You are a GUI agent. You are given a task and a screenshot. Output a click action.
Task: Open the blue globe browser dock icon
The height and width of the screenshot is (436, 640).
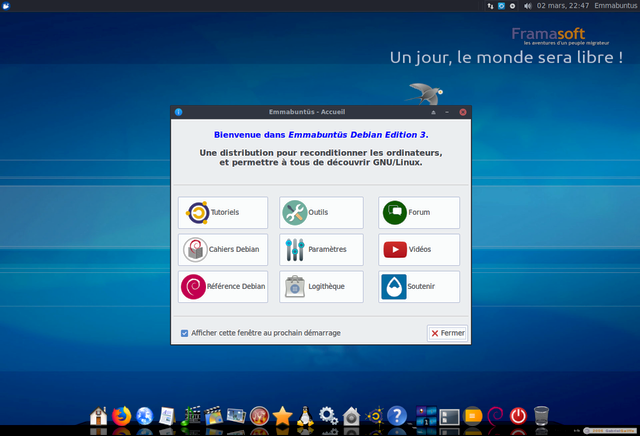point(144,416)
